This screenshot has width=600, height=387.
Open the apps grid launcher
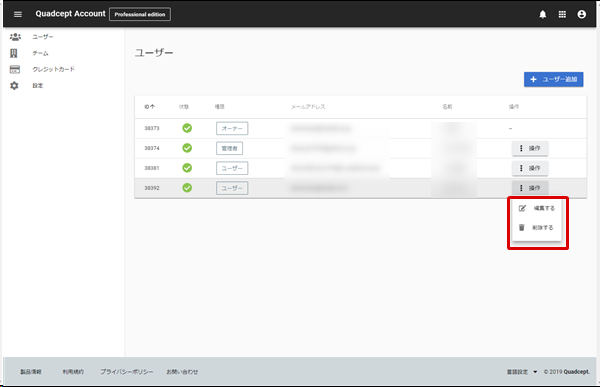[x=562, y=14]
